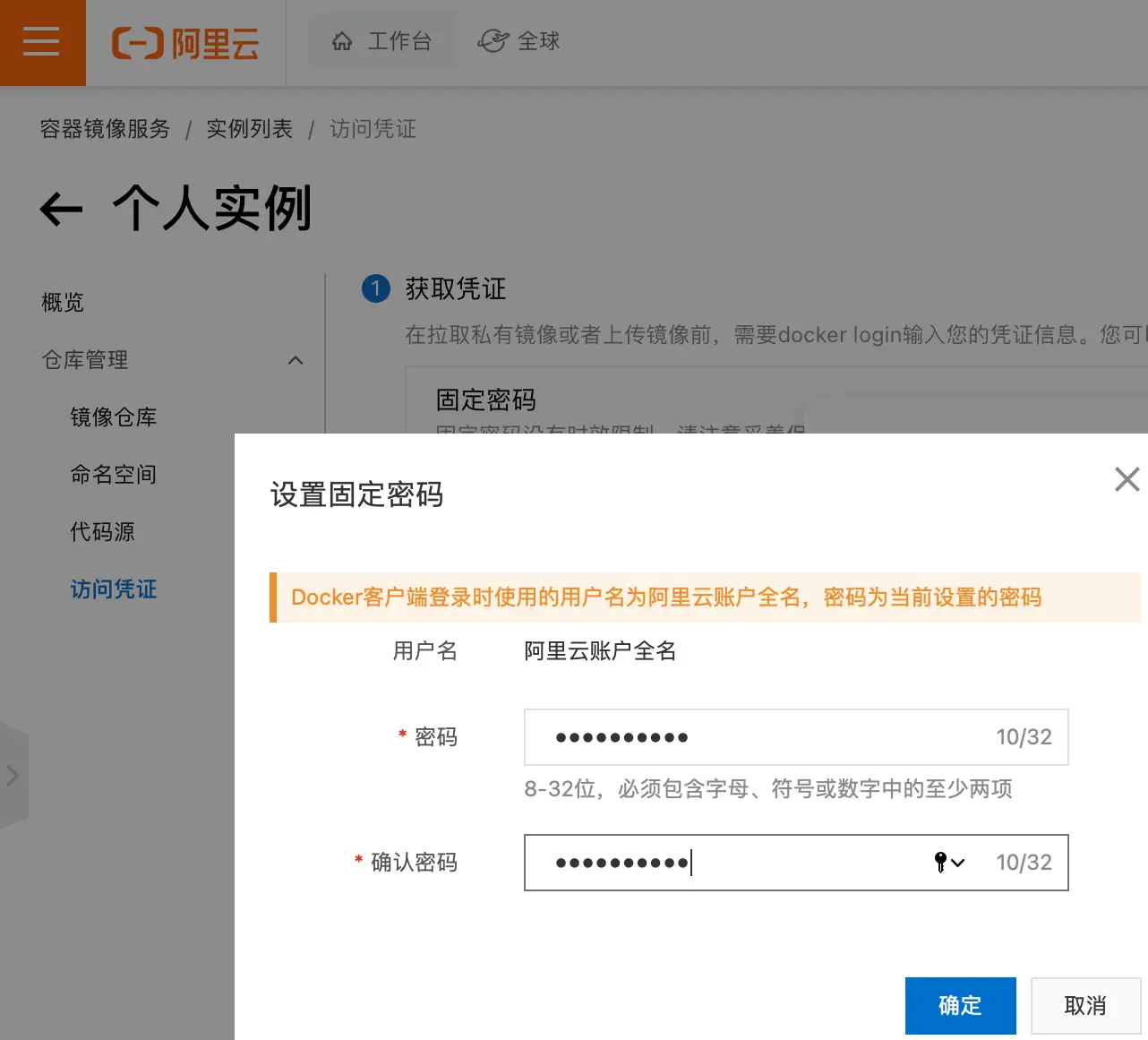Click the globe icon for 全球
The image size is (1148, 1040).
coord(493,41)
